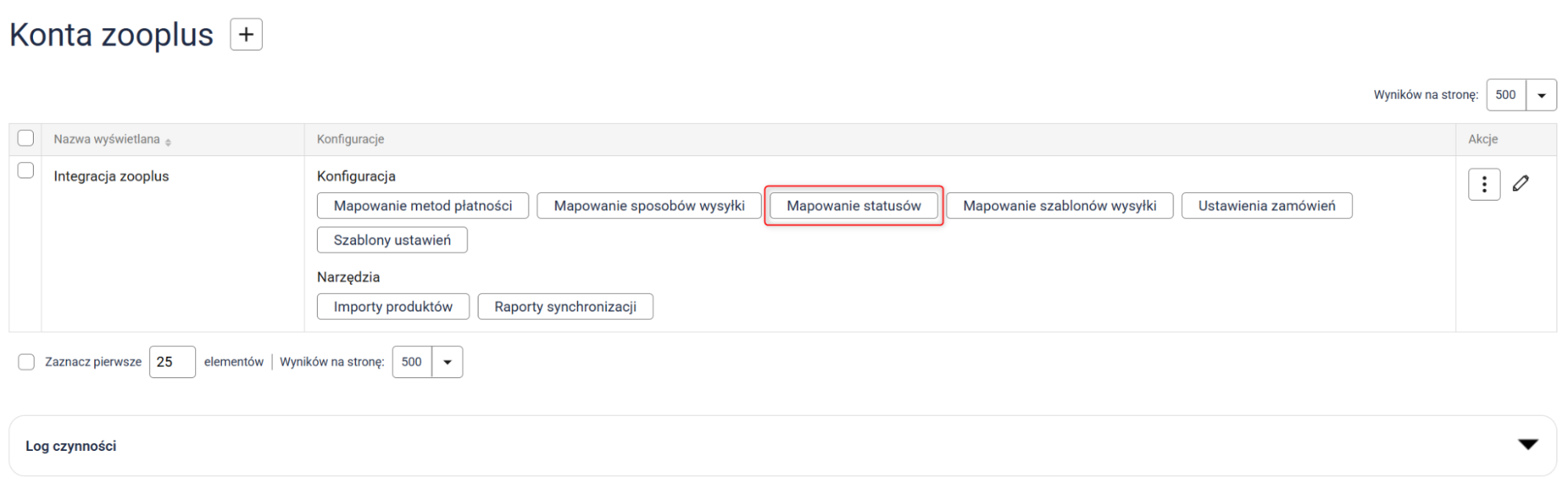1568x487 pixels.
Task: Launch Importy produktów tool
Action: (393, 307)
